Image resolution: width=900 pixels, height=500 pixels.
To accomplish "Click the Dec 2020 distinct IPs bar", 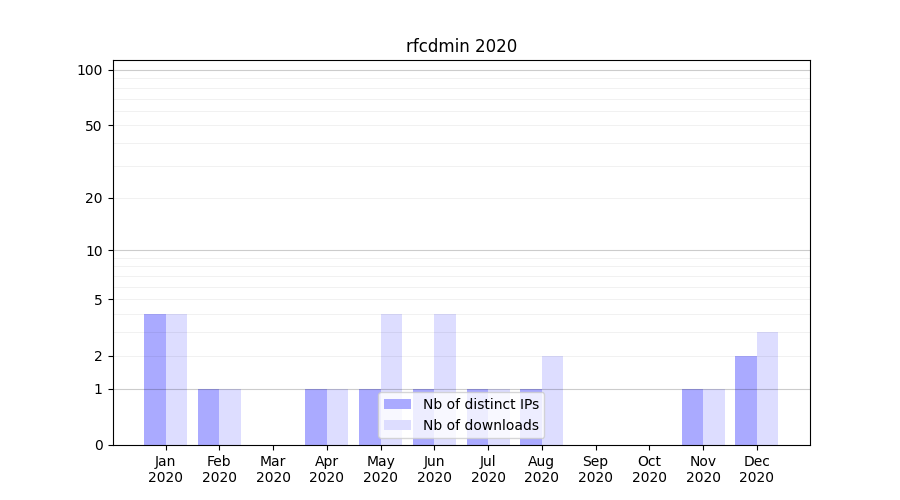I will tap(746, 400).
